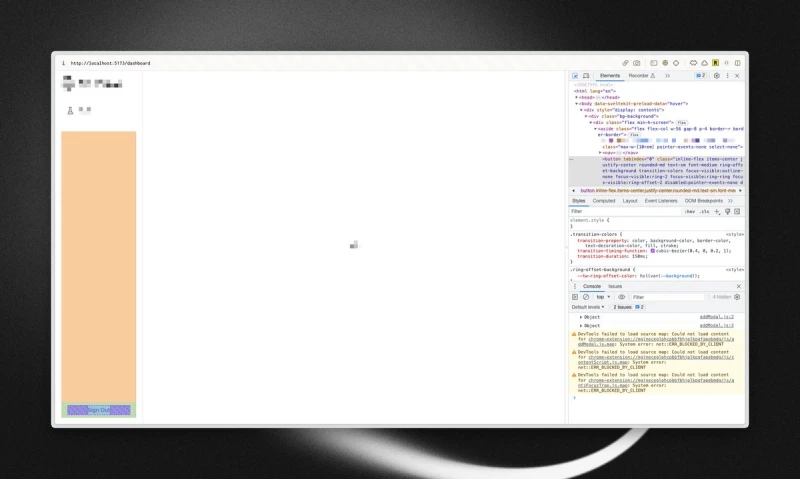Click the Sign Out button
The height and width of the screenshot is (479, 800).
(98, 410)
